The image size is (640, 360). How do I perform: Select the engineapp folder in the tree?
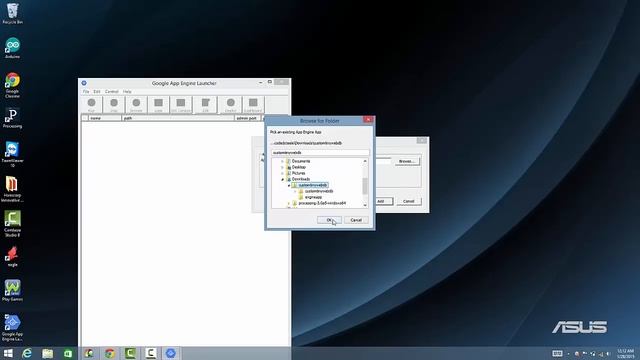point(313,197)
